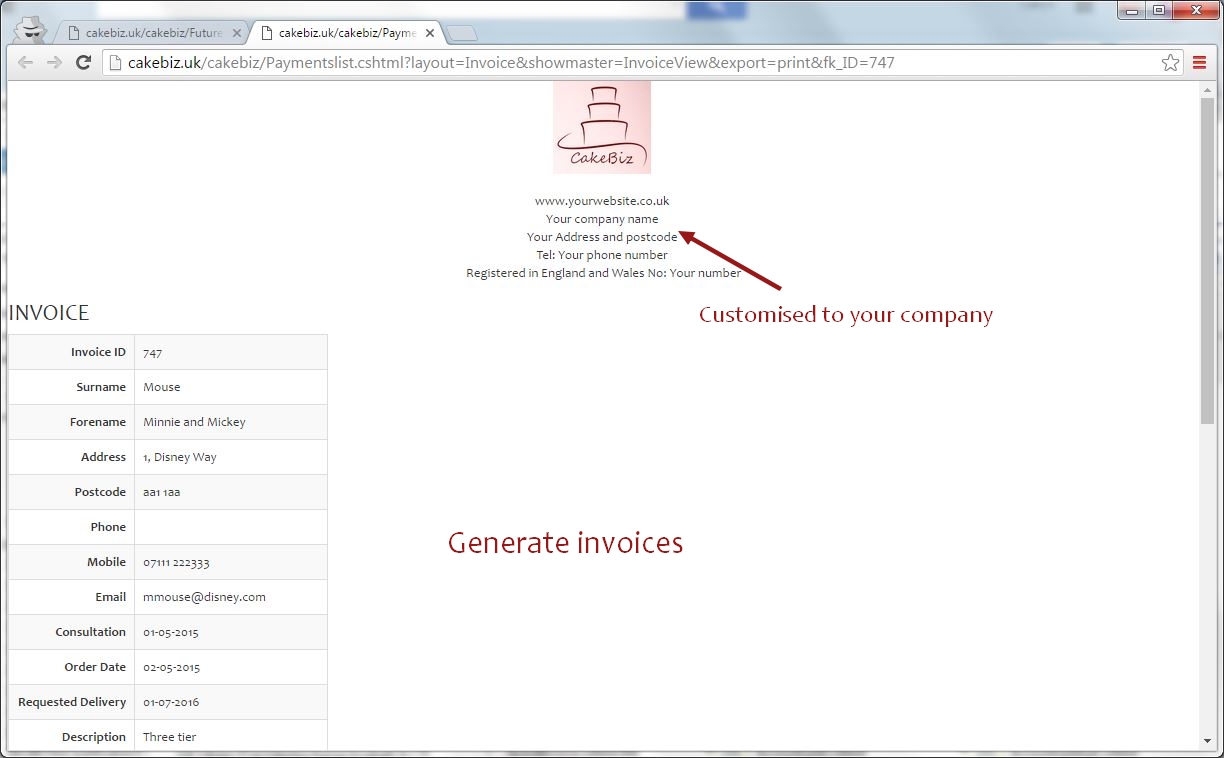Click the page icon on the Paymentslist tab
This screenshot has height=758, width=1224.
point(268,32)
